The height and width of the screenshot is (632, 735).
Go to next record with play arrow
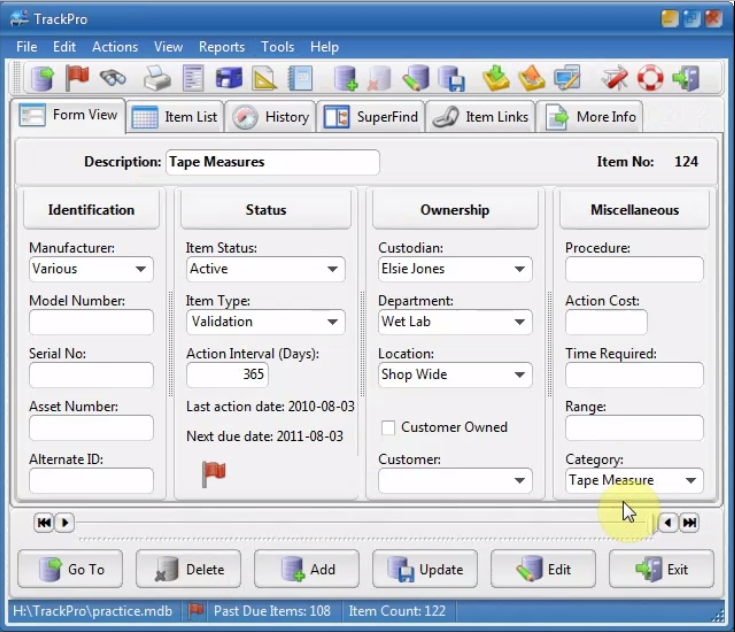pos(65,522)
